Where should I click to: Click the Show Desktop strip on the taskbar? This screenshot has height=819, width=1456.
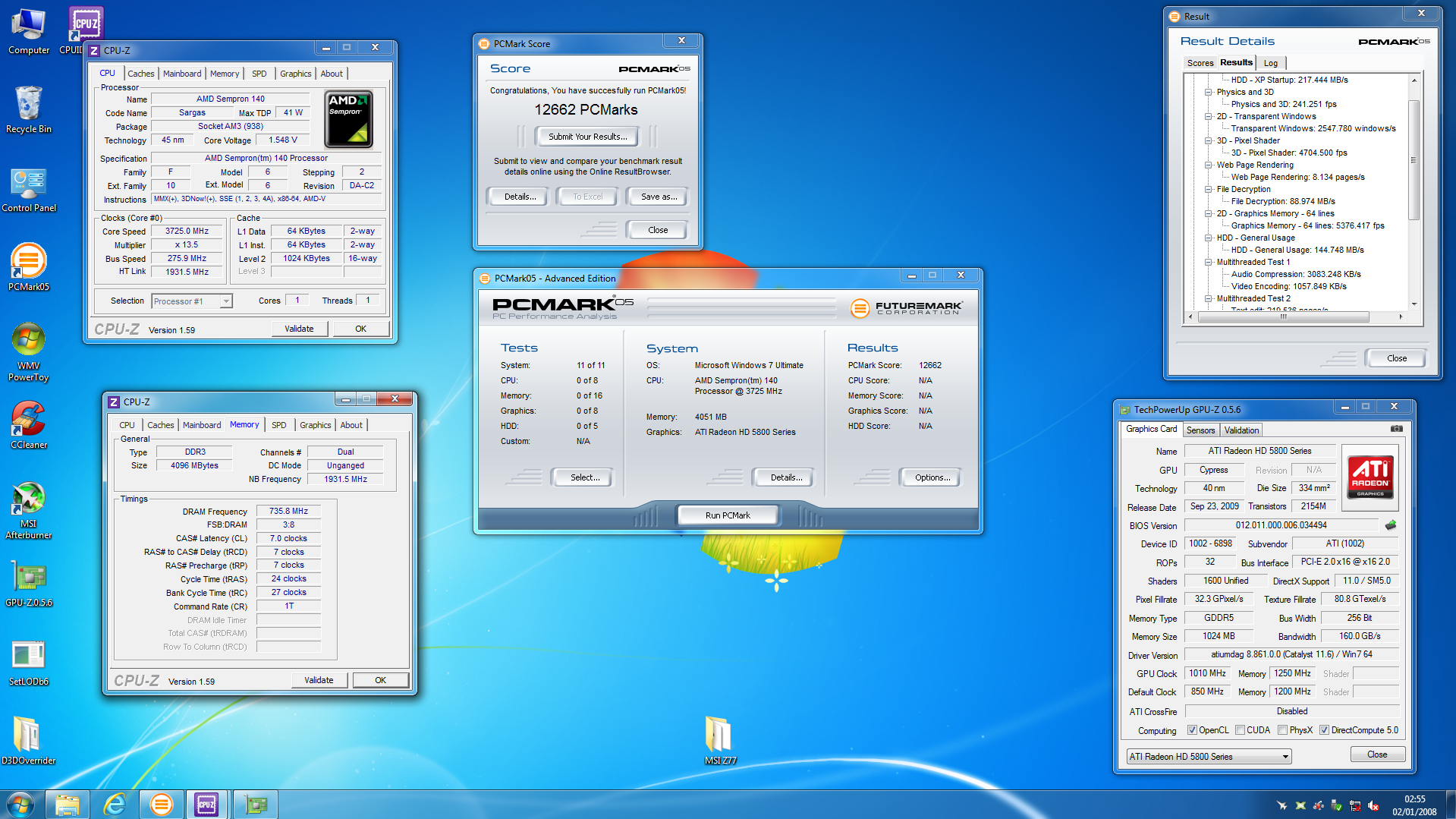(x=1451, y=805)
